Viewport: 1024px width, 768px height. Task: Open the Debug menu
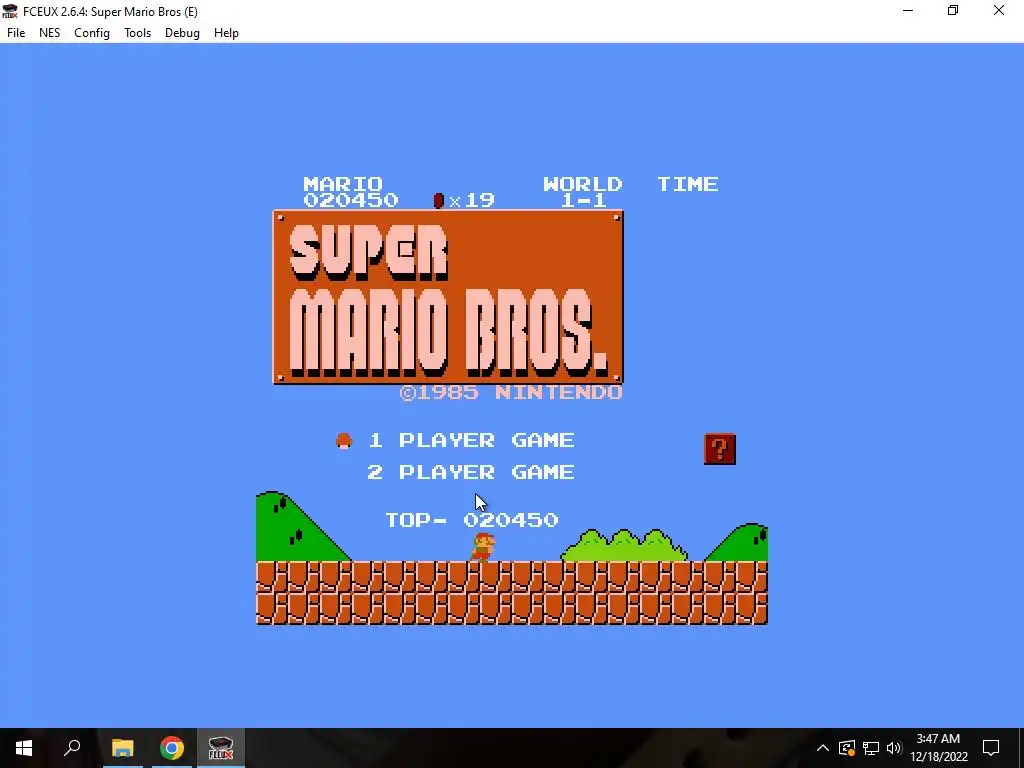182,33
